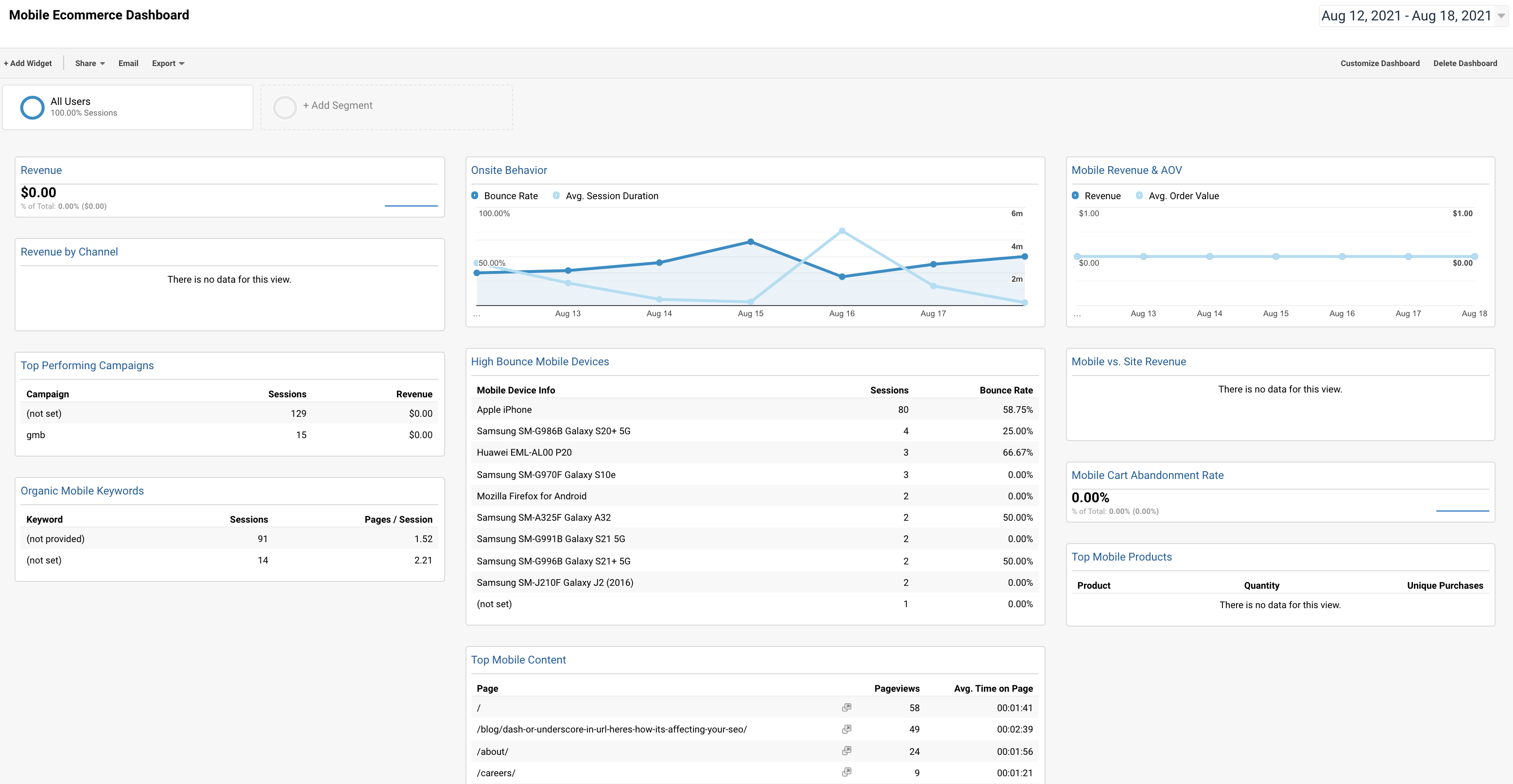Viewport: 1513px width, 784px height.
Task: Click Delete Dashboard
Action: [x=1465, y=63]
